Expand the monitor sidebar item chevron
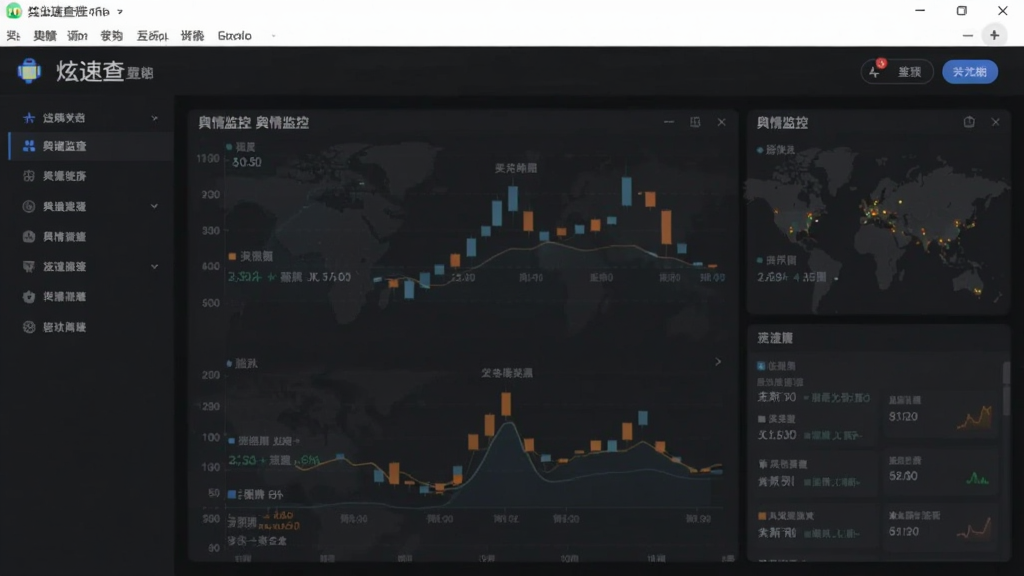 tap(155, 266)
